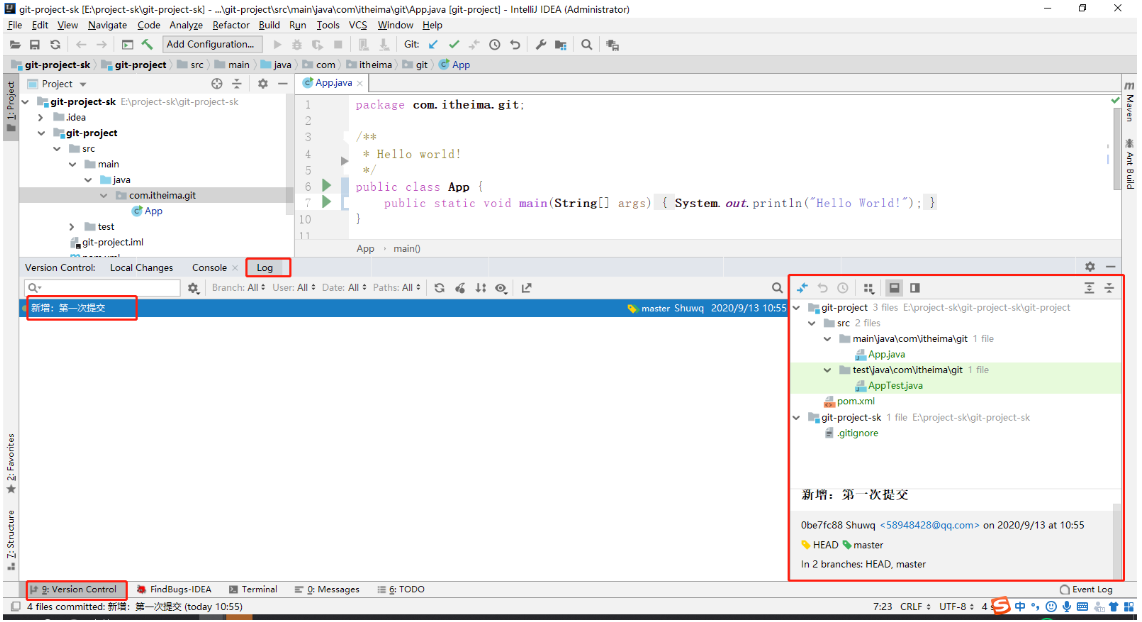This screenshot has width=1142, height=622.
Task: Click the Cherry-pick icon in Log toolbar
Action: click(x=460, y=288)
